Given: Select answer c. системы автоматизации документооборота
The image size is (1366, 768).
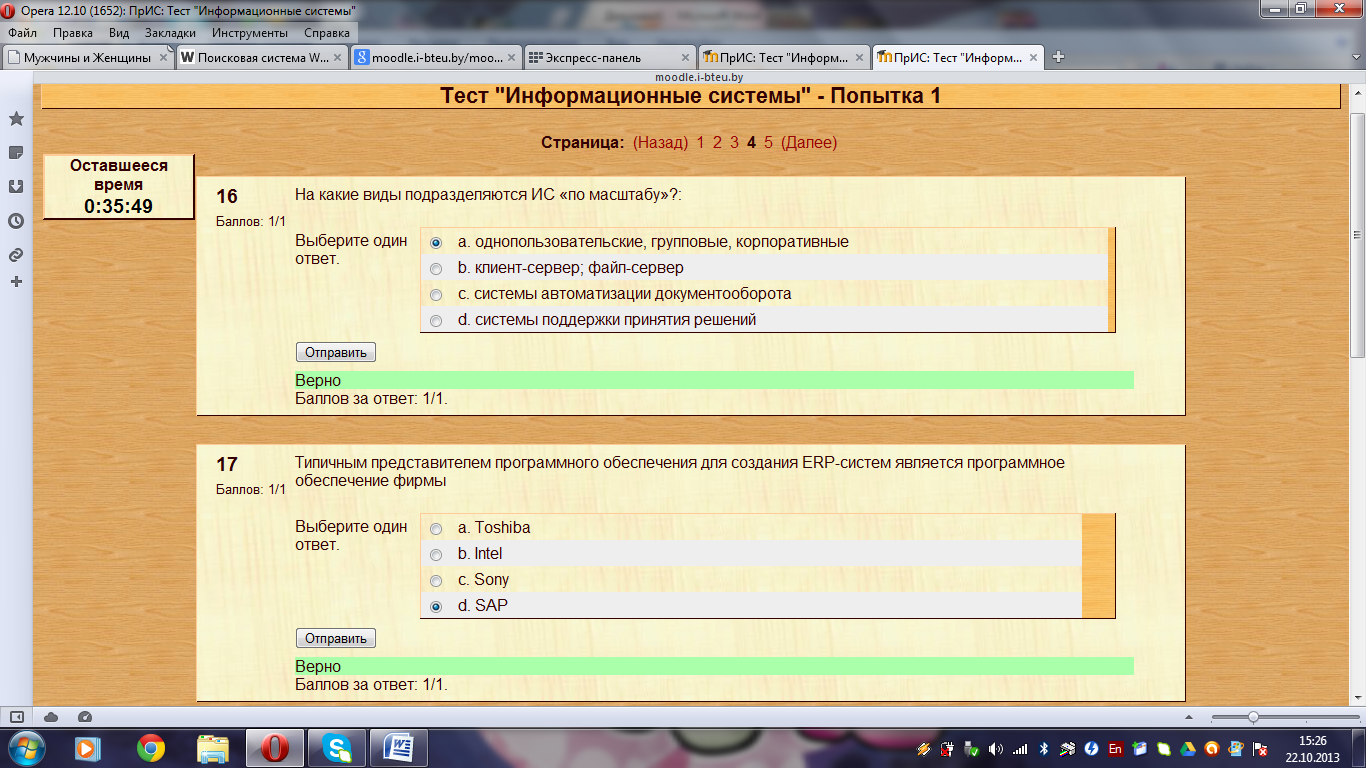Looking at the screenshot, I should 435,294.
